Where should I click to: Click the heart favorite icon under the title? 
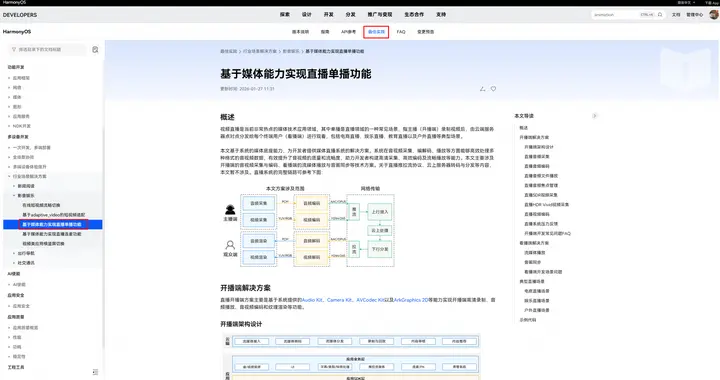click(x=494, y=89)
